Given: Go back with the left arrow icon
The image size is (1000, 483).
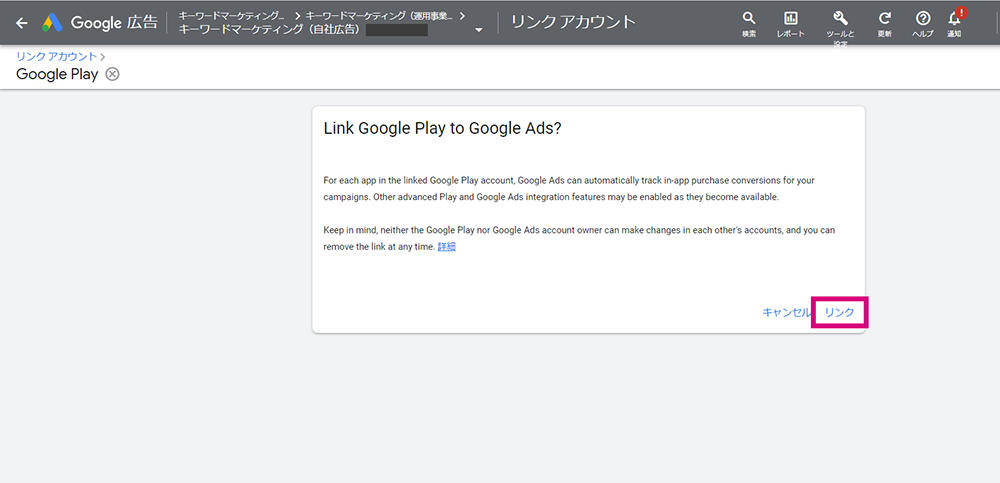Looking at the screenshot, I should [x=22, y=23].
